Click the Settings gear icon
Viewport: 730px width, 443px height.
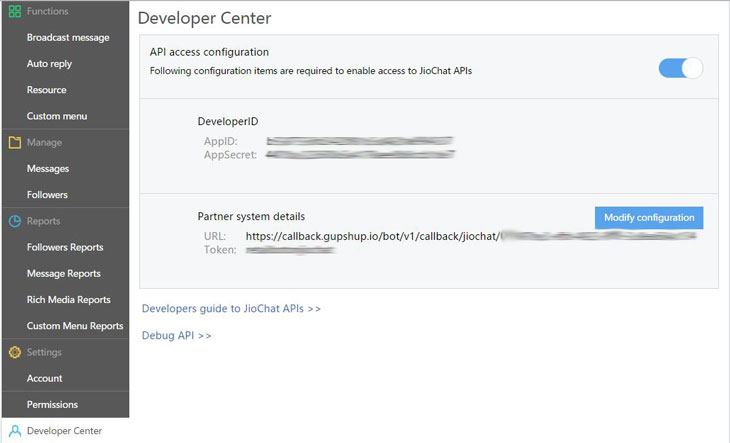(x=15, y=352)
